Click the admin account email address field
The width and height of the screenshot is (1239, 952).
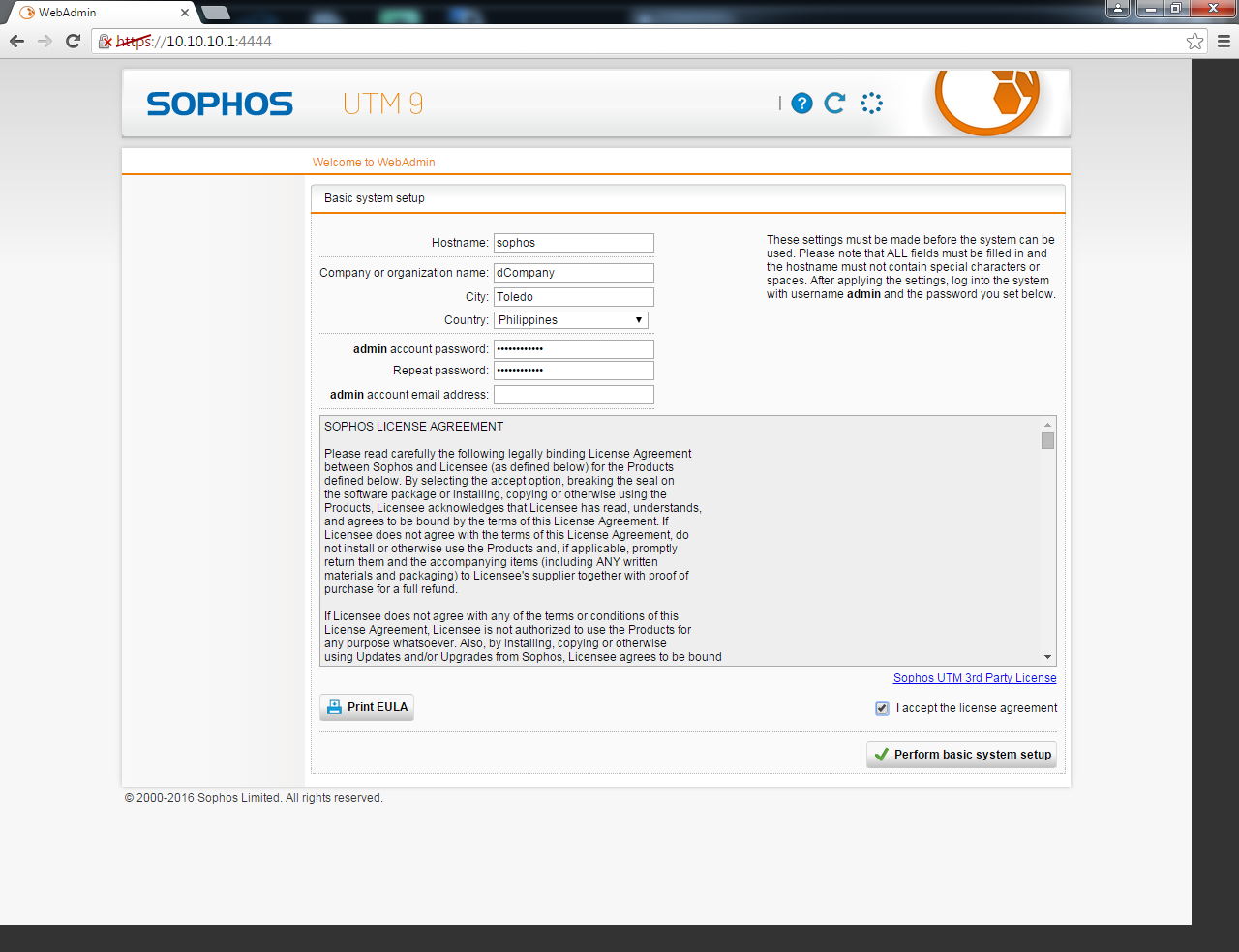point(574,395)
